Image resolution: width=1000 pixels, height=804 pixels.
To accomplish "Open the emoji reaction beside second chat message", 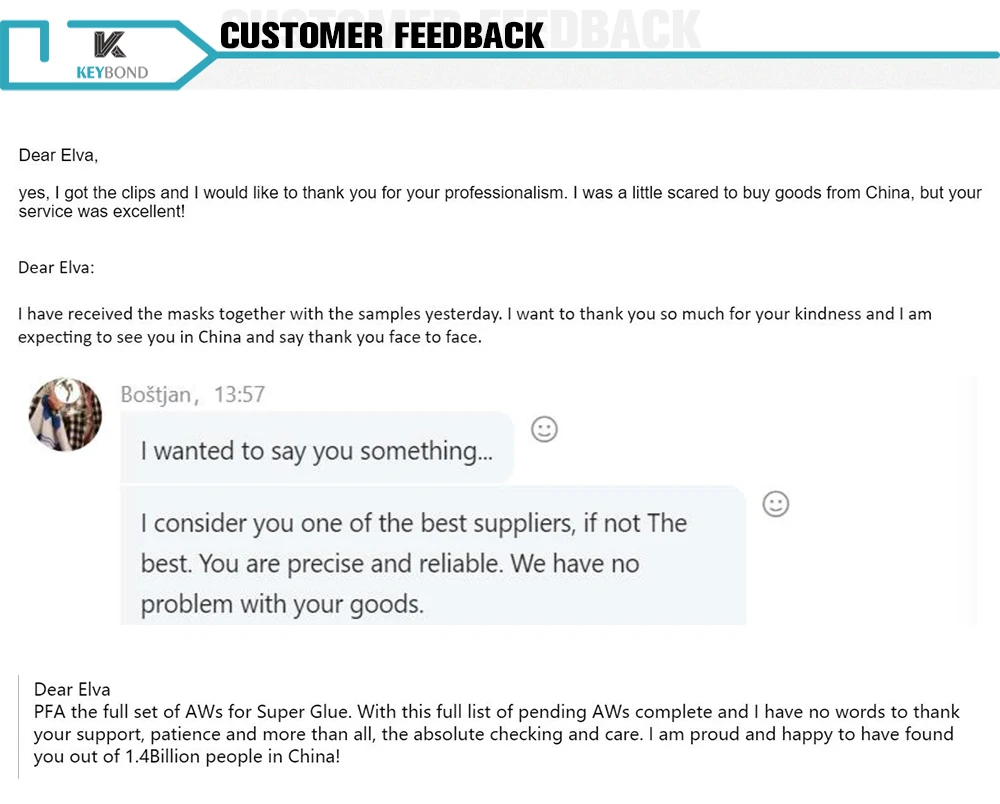I will click(x=776, y=504).
